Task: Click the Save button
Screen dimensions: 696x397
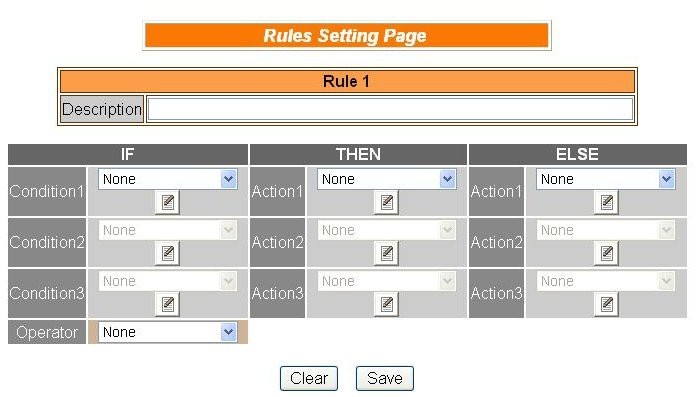Action: click(x=385, y=378)
